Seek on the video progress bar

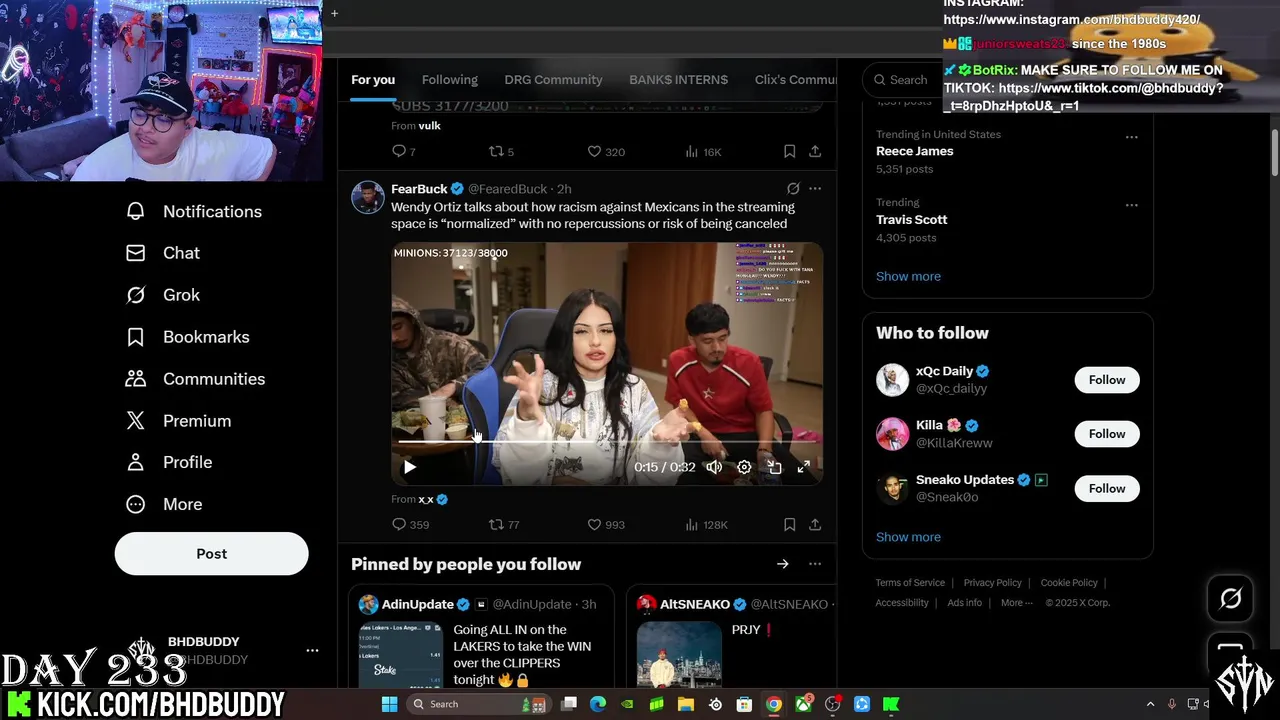pos(607,441)
